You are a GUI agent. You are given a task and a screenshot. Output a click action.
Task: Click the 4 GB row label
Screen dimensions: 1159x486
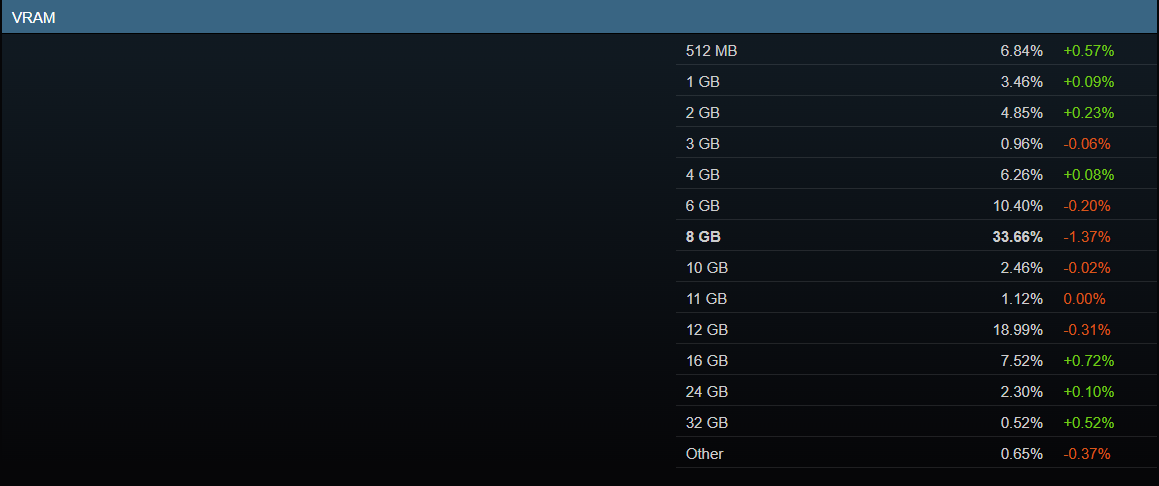[x=703, y=174]
